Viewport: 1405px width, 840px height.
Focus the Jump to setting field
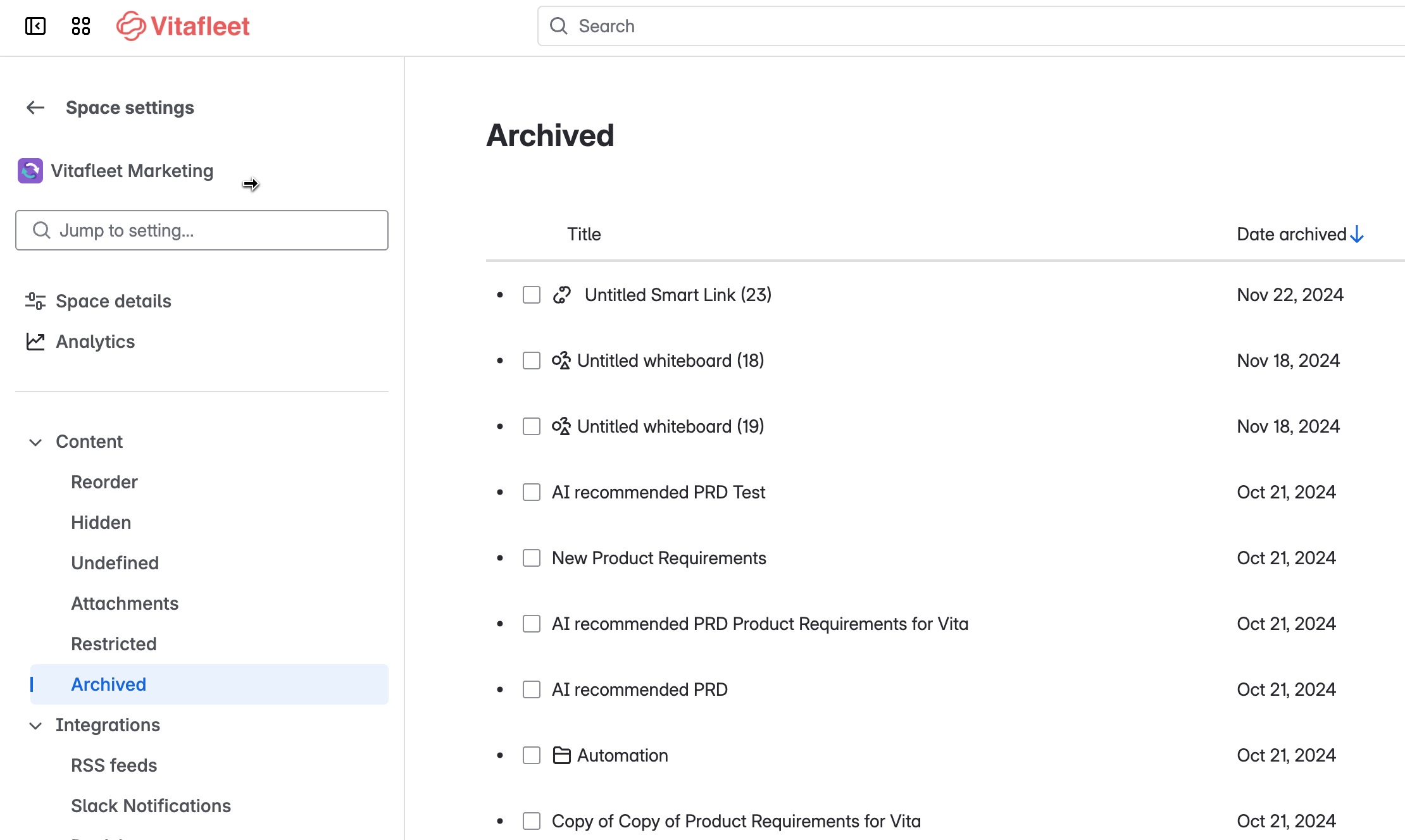[202, 230]
